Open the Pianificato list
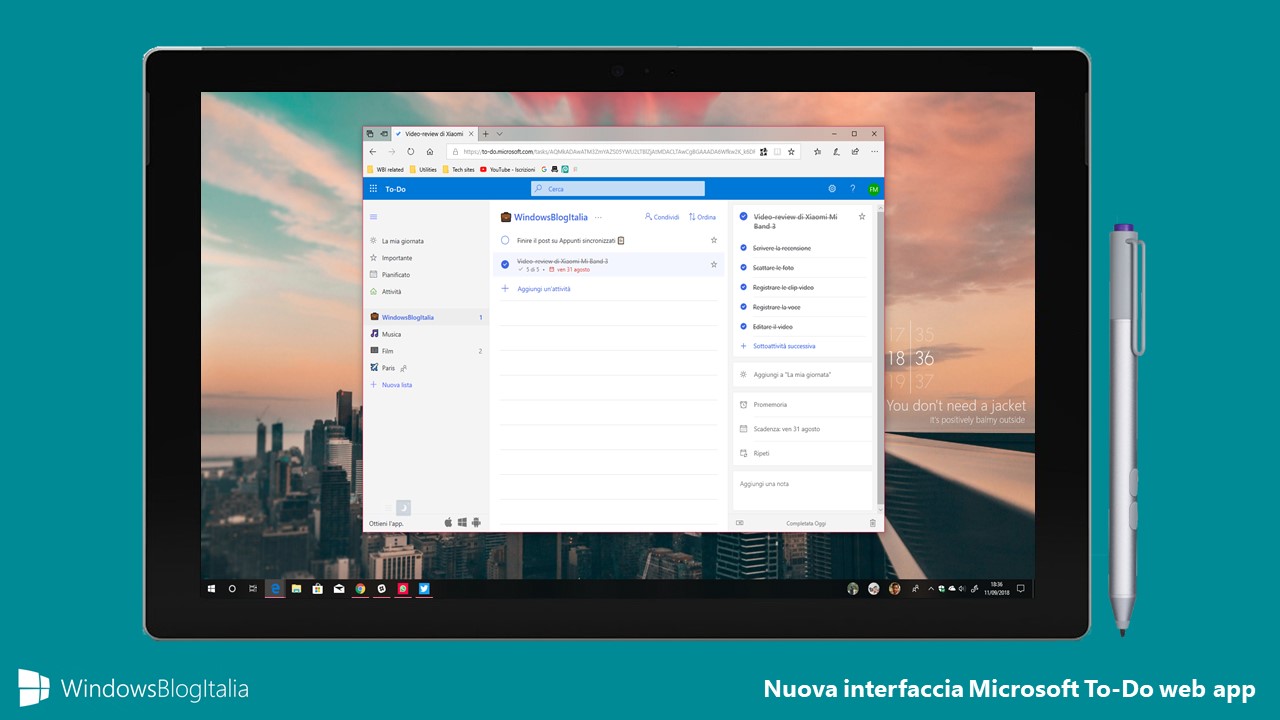Screen dimensions: 1280x720 tap(426, 275)
